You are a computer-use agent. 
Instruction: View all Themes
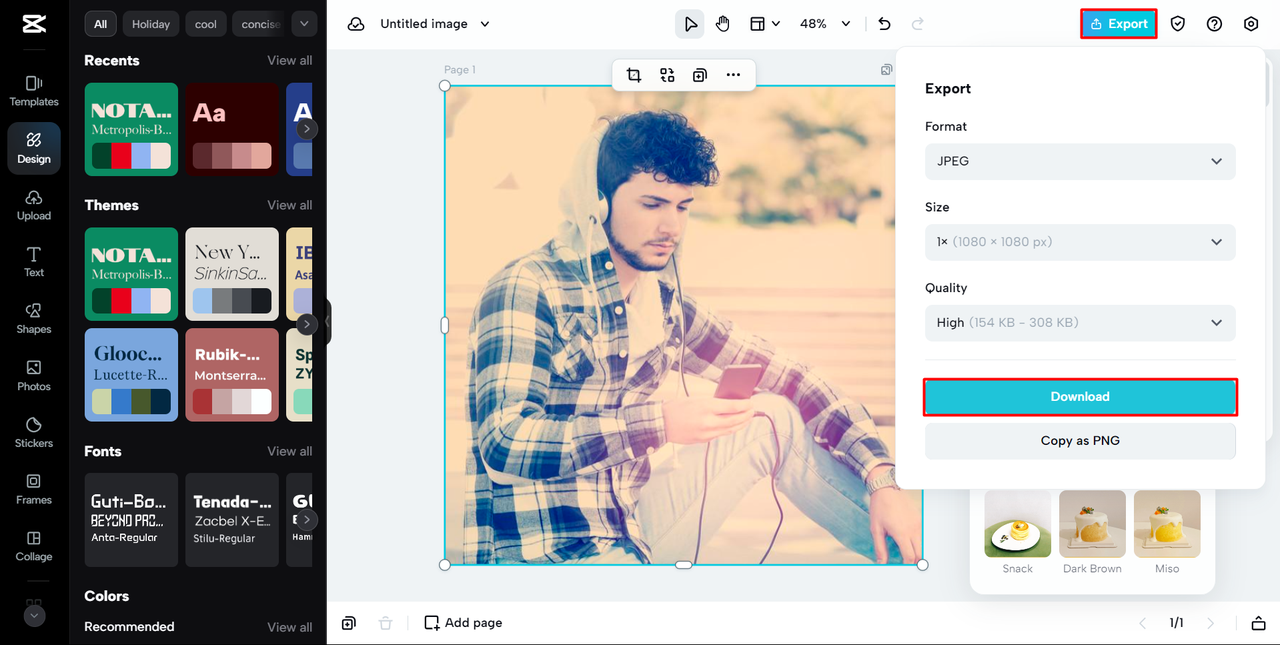(x=290, y=205)
